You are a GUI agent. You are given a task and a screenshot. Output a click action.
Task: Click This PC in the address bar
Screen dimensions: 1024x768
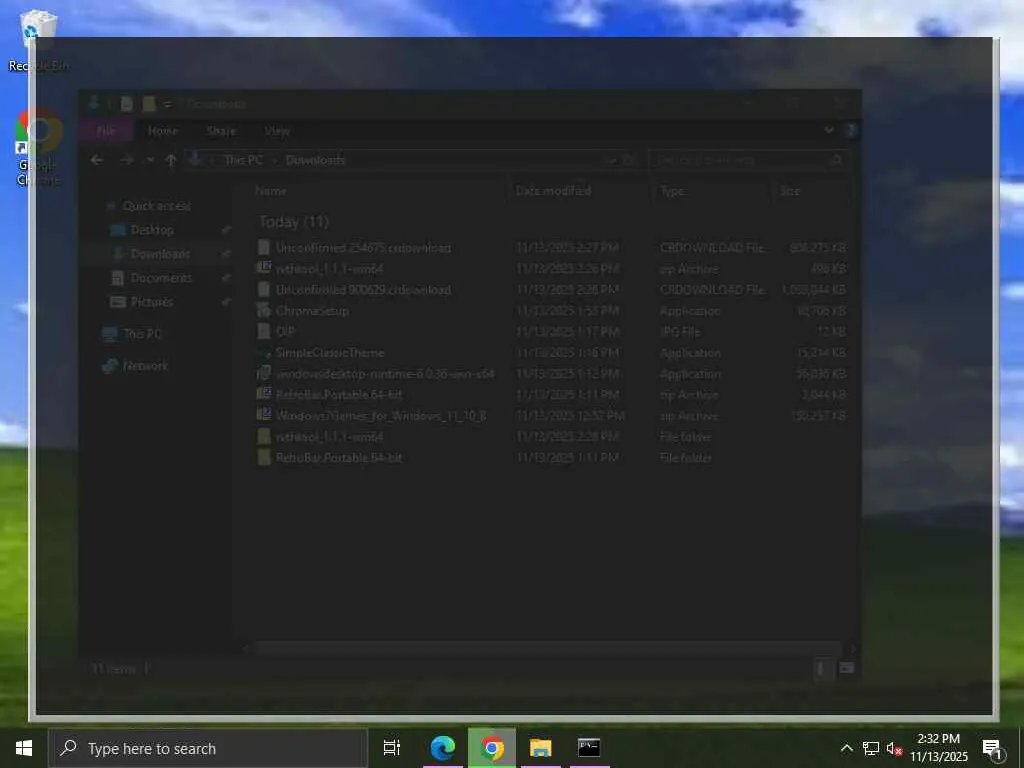click(x=244, y=160)
